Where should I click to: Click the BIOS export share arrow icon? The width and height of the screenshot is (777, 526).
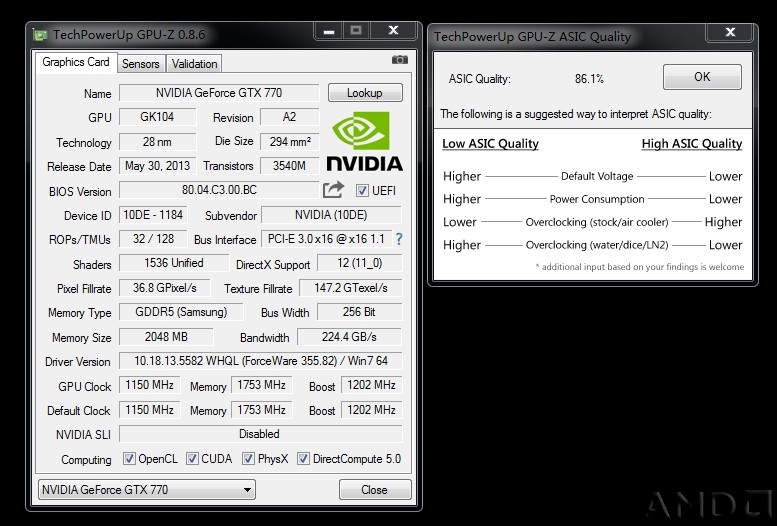(333, 190)
